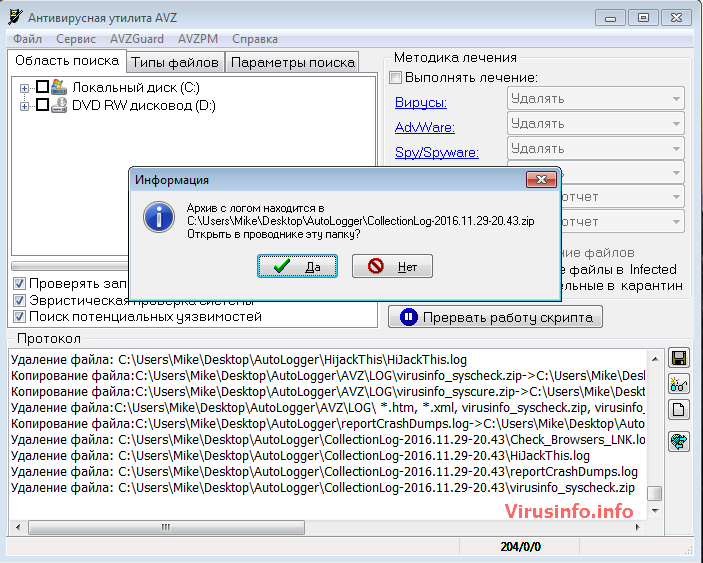This screenshot has height=563, width=703.
Task: Select log line with virusinfo_syscure.zip copy
Action: [328, 391]
